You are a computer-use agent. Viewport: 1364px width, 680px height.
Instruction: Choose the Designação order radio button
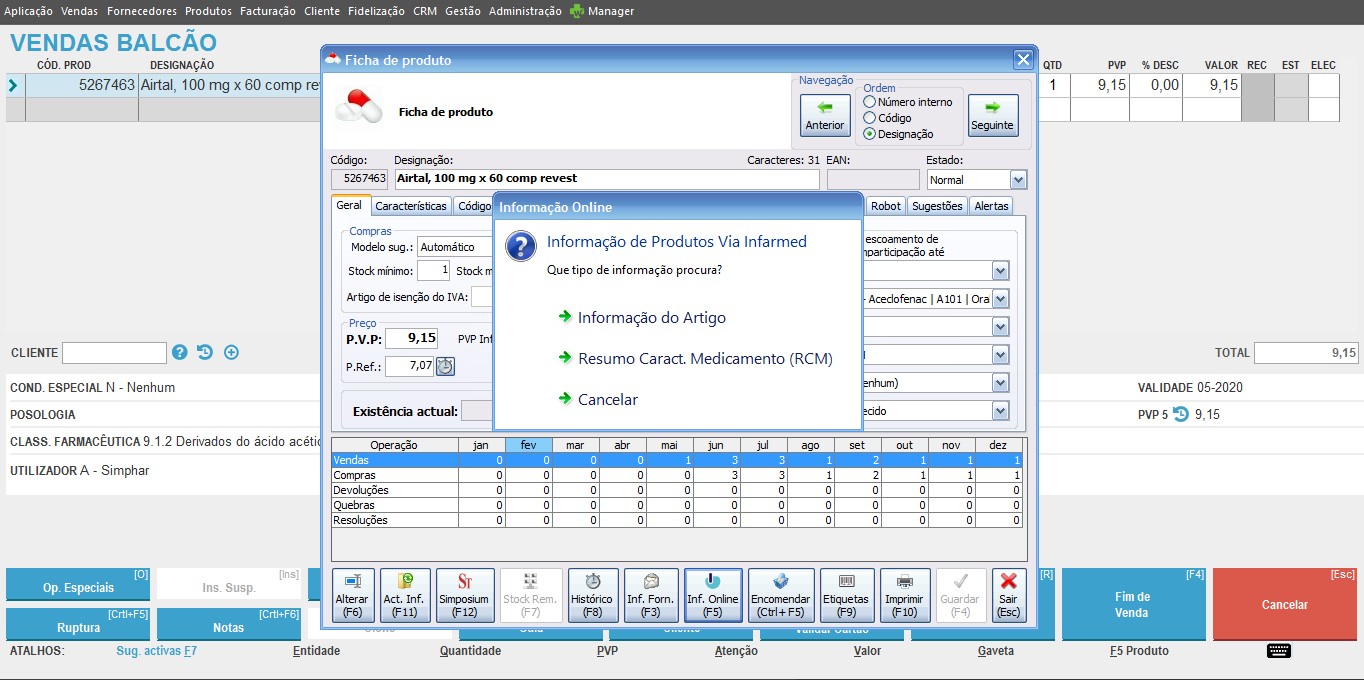[x=870, y=134]
